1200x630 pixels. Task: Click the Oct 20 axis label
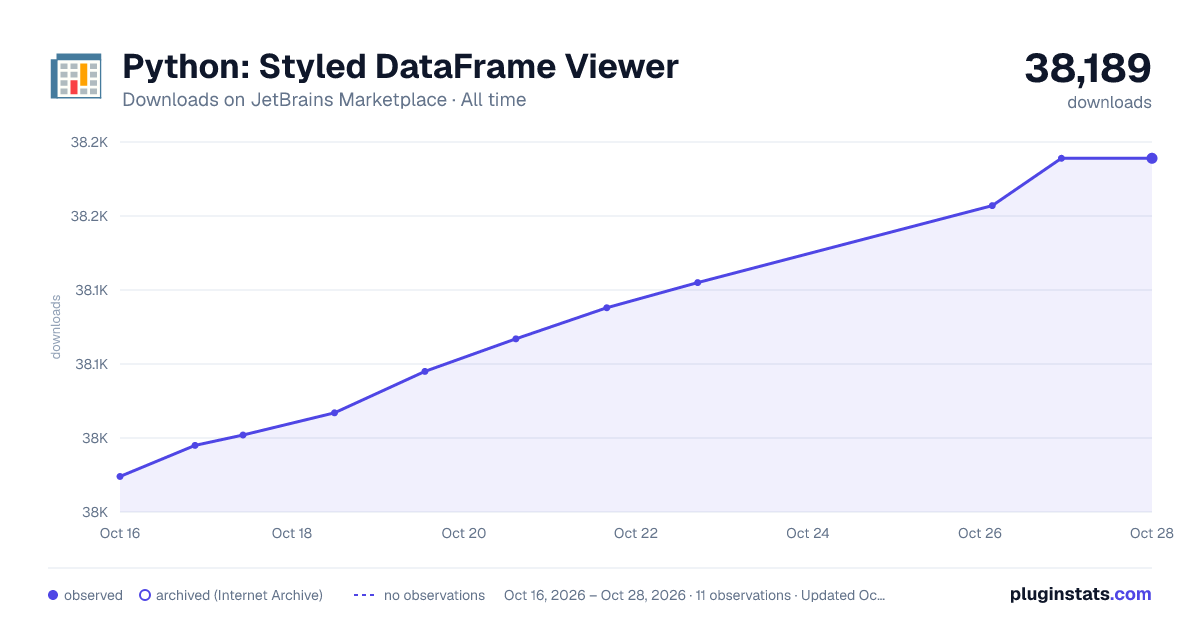click(464, 533)
